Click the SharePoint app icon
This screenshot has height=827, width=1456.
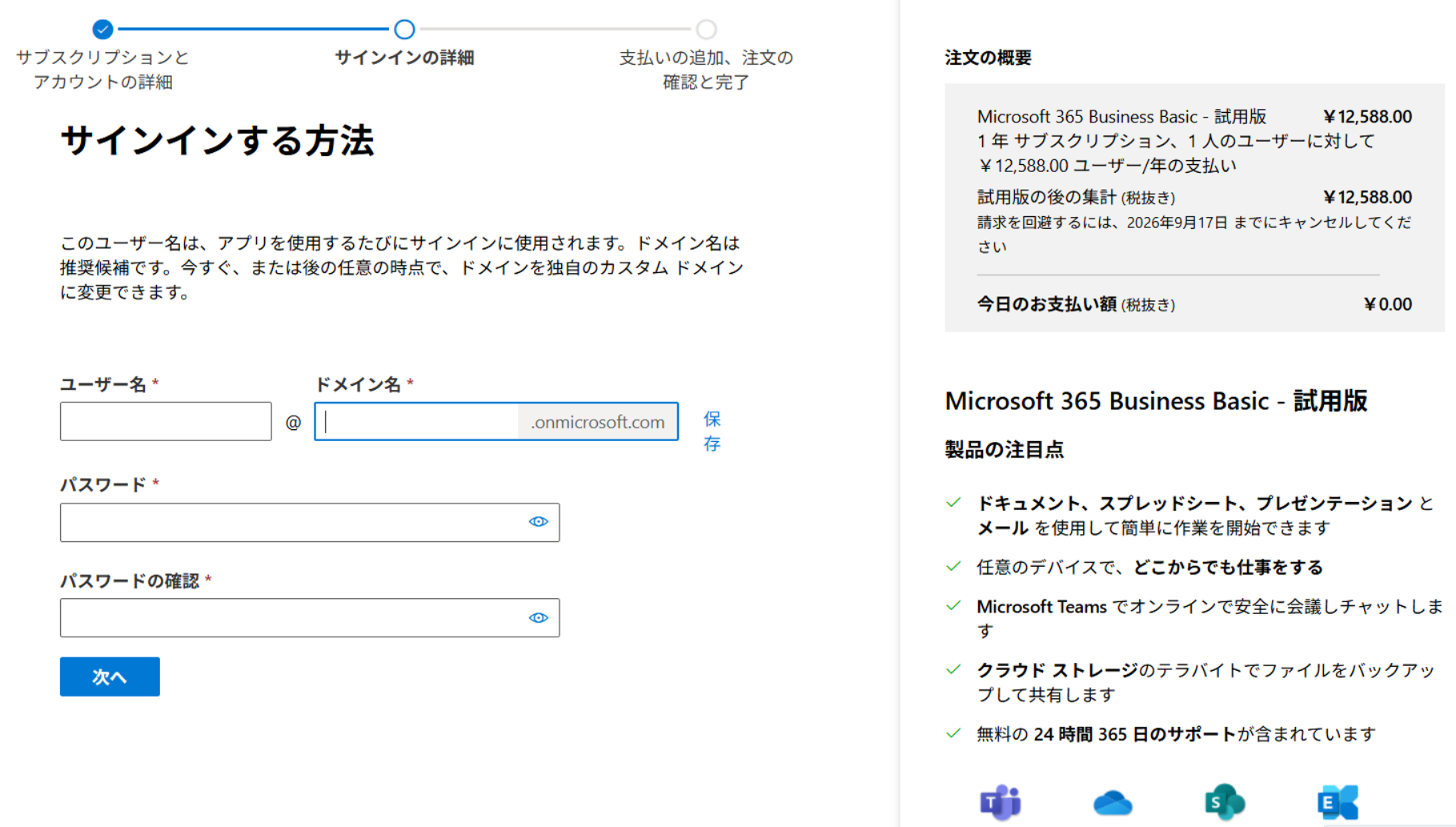(1225, 802)
